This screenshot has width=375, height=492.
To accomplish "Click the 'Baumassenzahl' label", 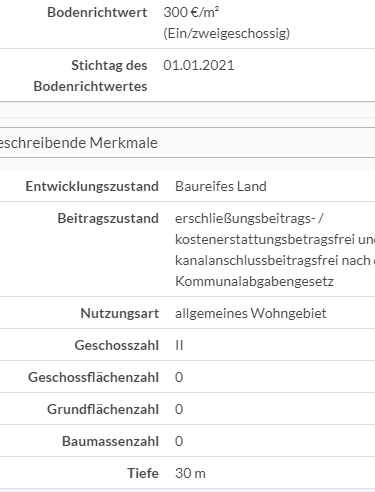I will click(110, 441).
